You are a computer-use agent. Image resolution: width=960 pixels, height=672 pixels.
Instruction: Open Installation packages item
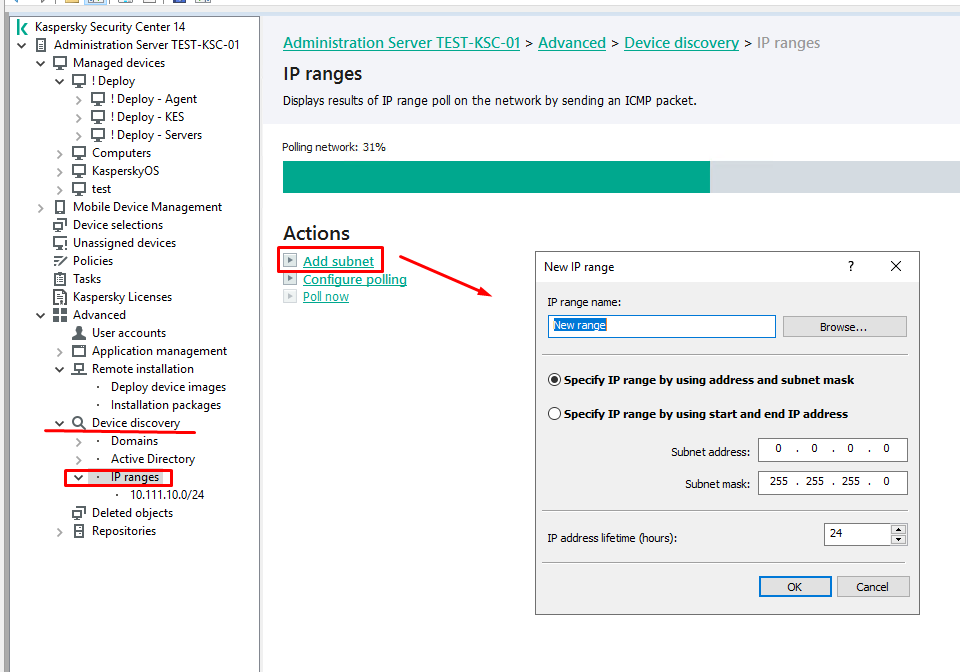166,405
